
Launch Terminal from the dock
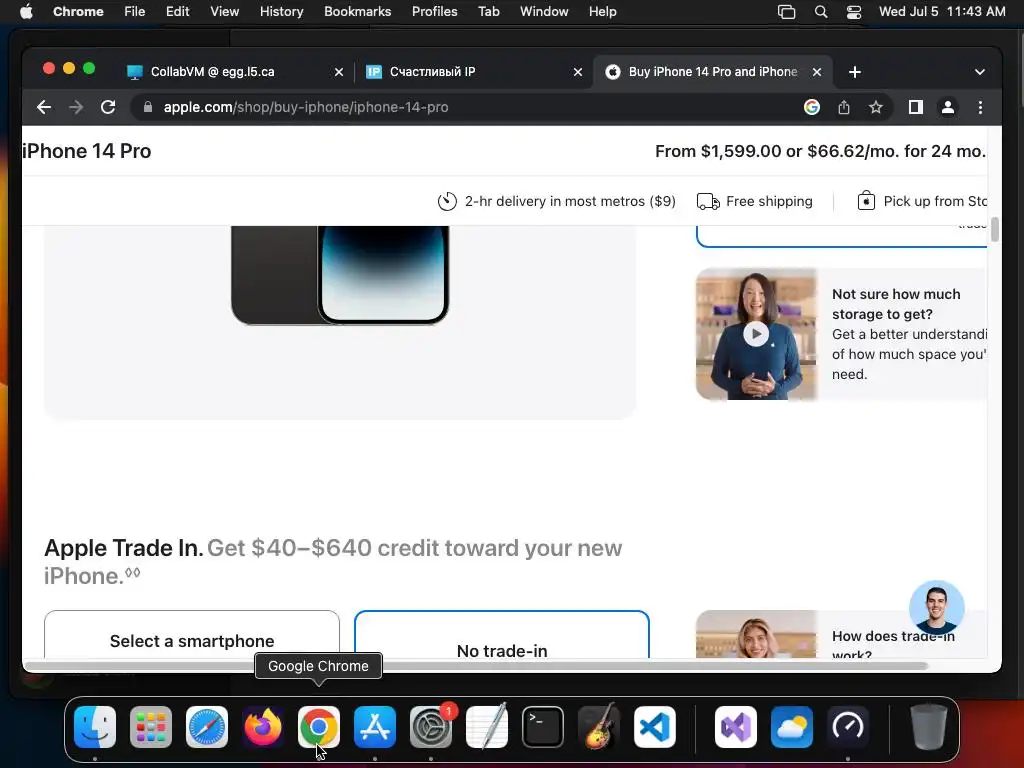(543, 727)
